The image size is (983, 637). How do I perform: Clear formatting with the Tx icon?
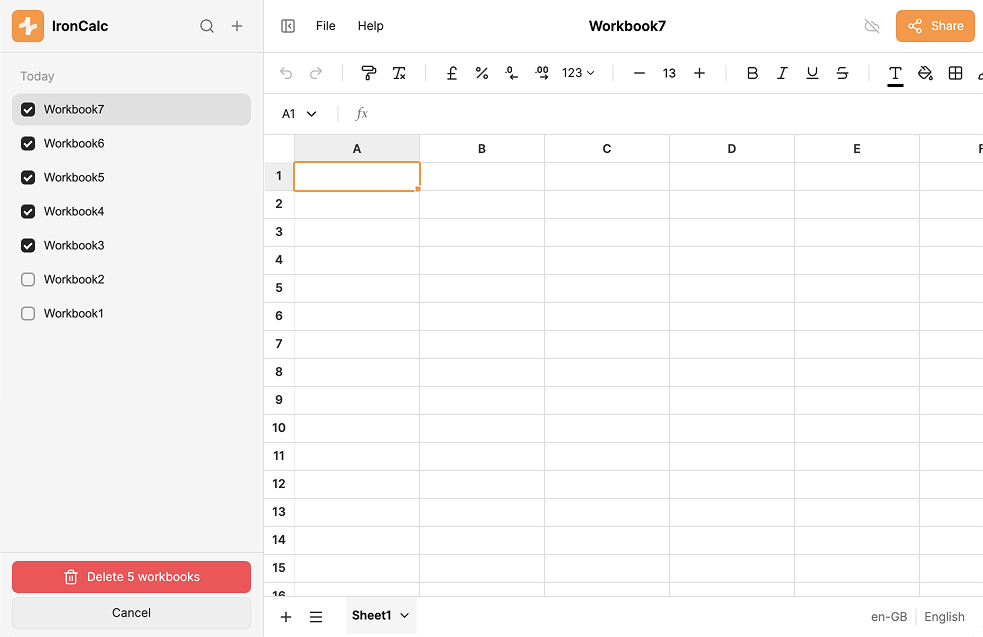[399, 73]
